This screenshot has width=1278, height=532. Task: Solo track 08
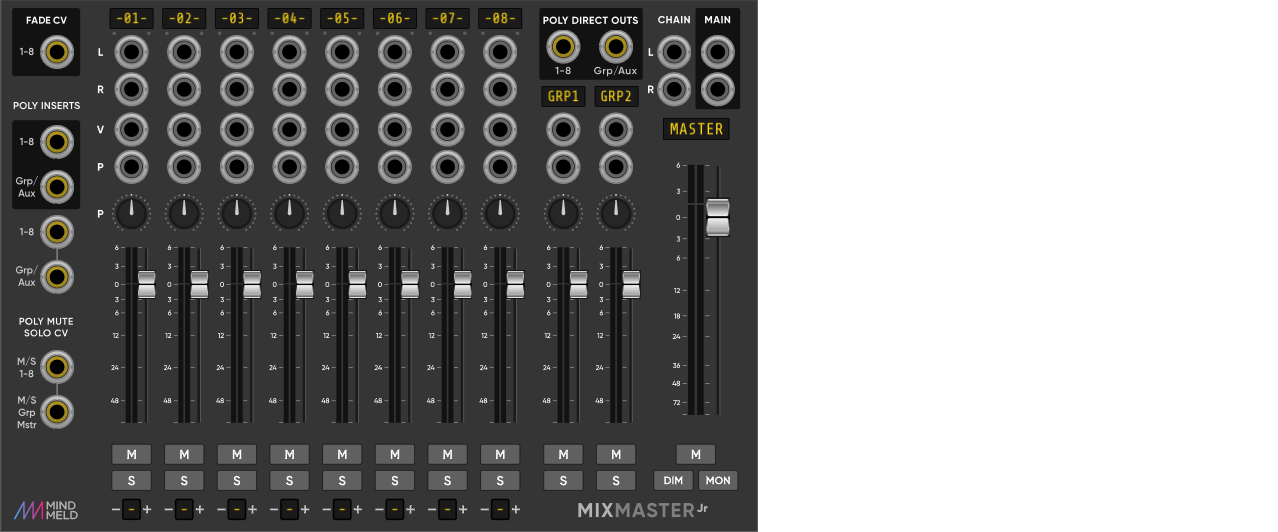click(x=499, y=480)
